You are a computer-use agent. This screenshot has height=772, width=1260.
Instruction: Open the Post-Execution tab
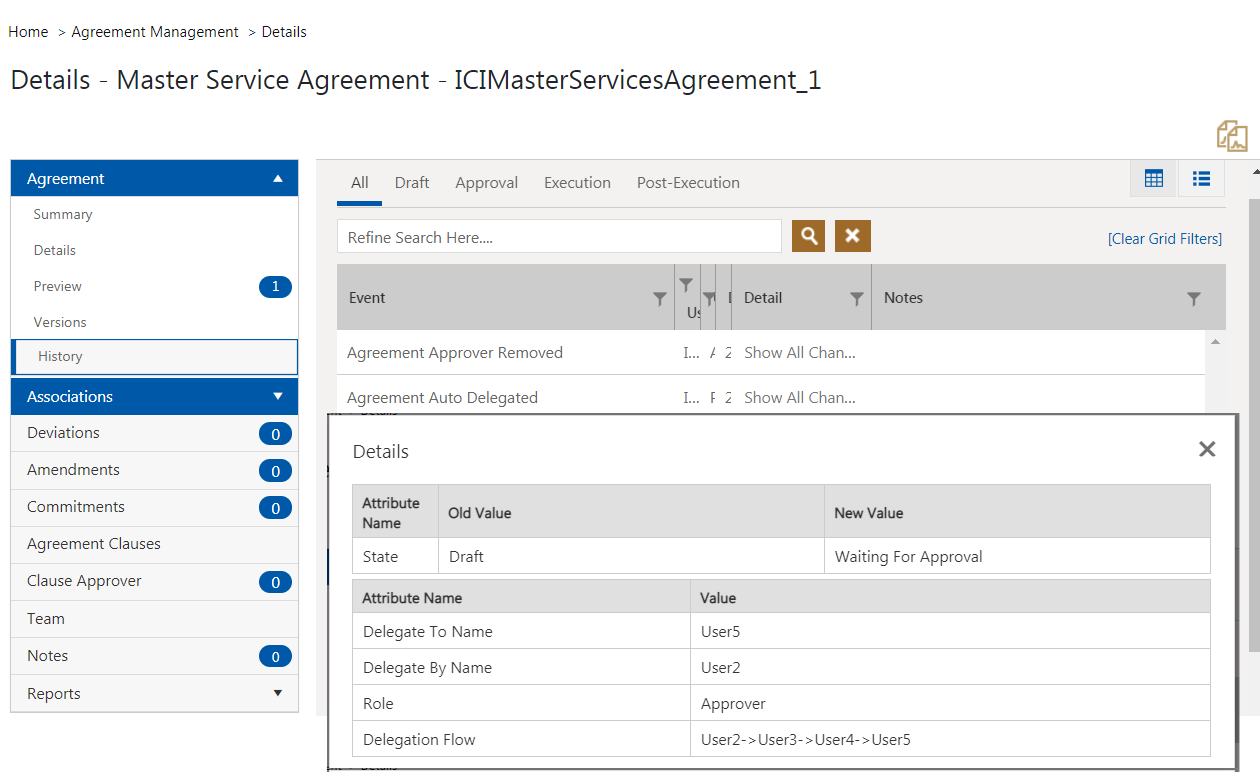pyautogui.click(x=688, y=183)
